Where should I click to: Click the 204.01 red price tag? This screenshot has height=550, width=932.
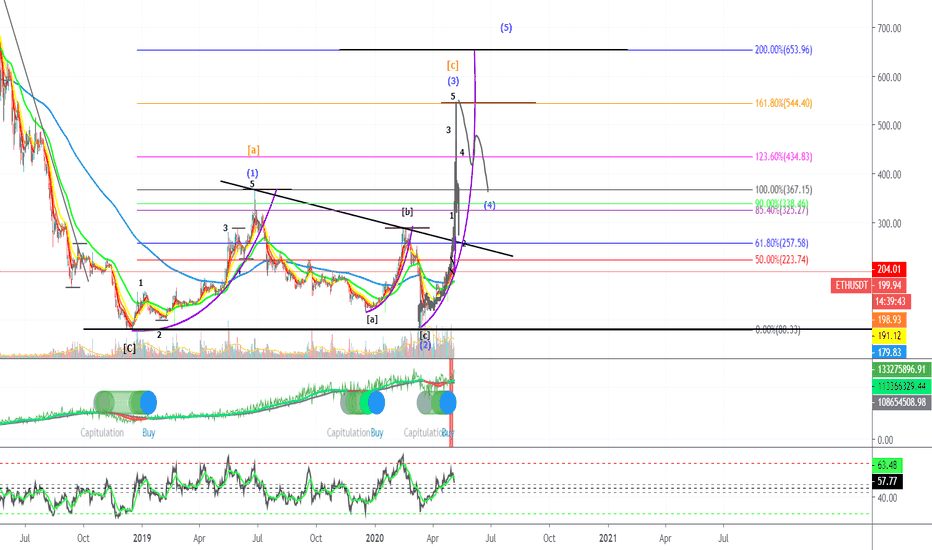[x=889, y=269]
